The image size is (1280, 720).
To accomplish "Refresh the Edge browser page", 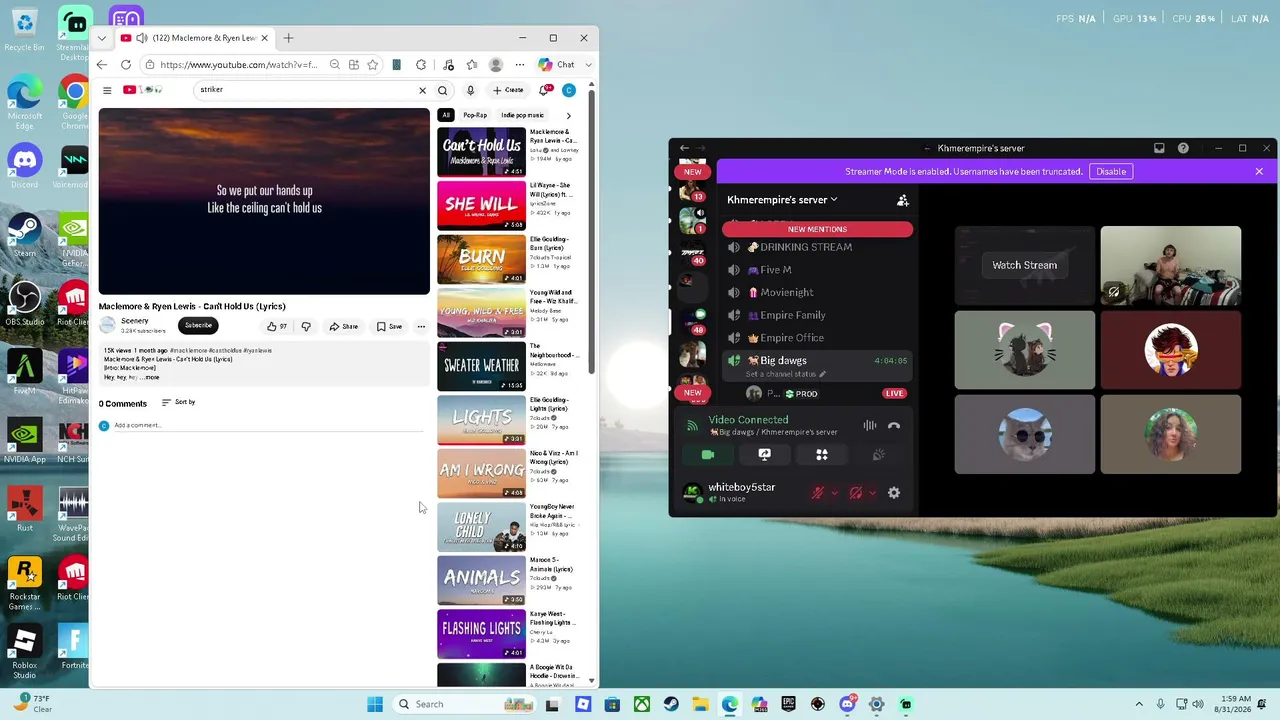I will point(126,65).
